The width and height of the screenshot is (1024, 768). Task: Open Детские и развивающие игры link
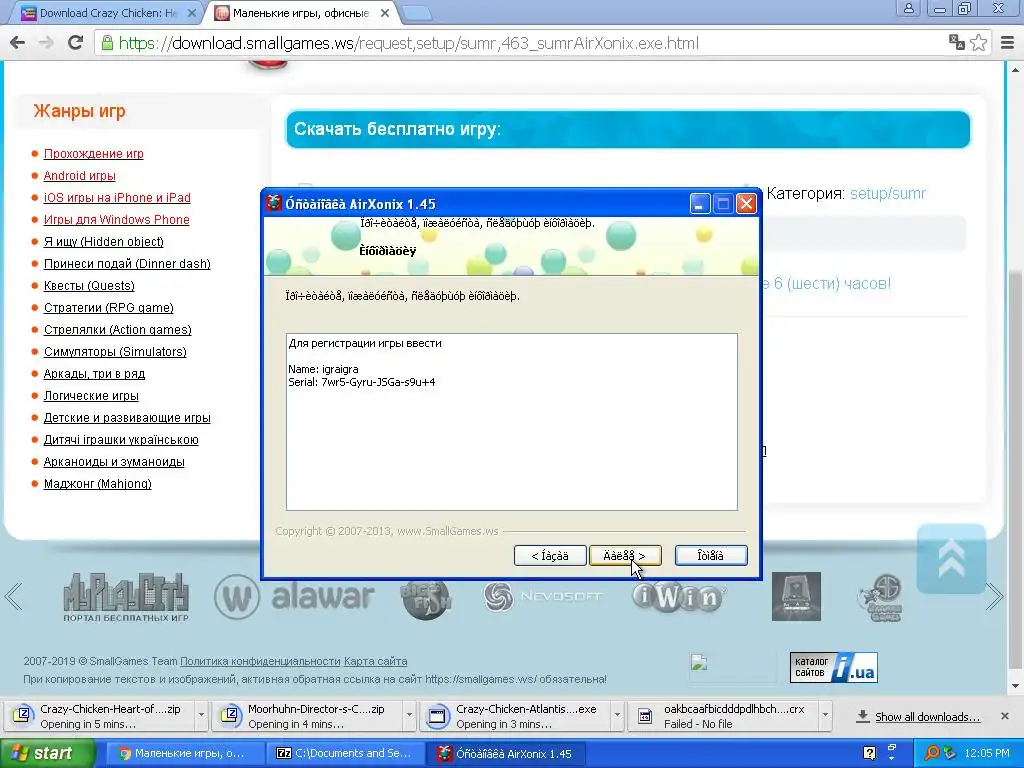tap(127, 417)
